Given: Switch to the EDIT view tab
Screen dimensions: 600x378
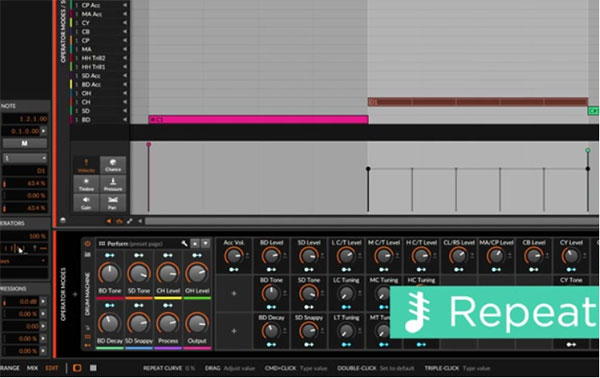Looking at the screenshot, I should click(x=52, y=368).
